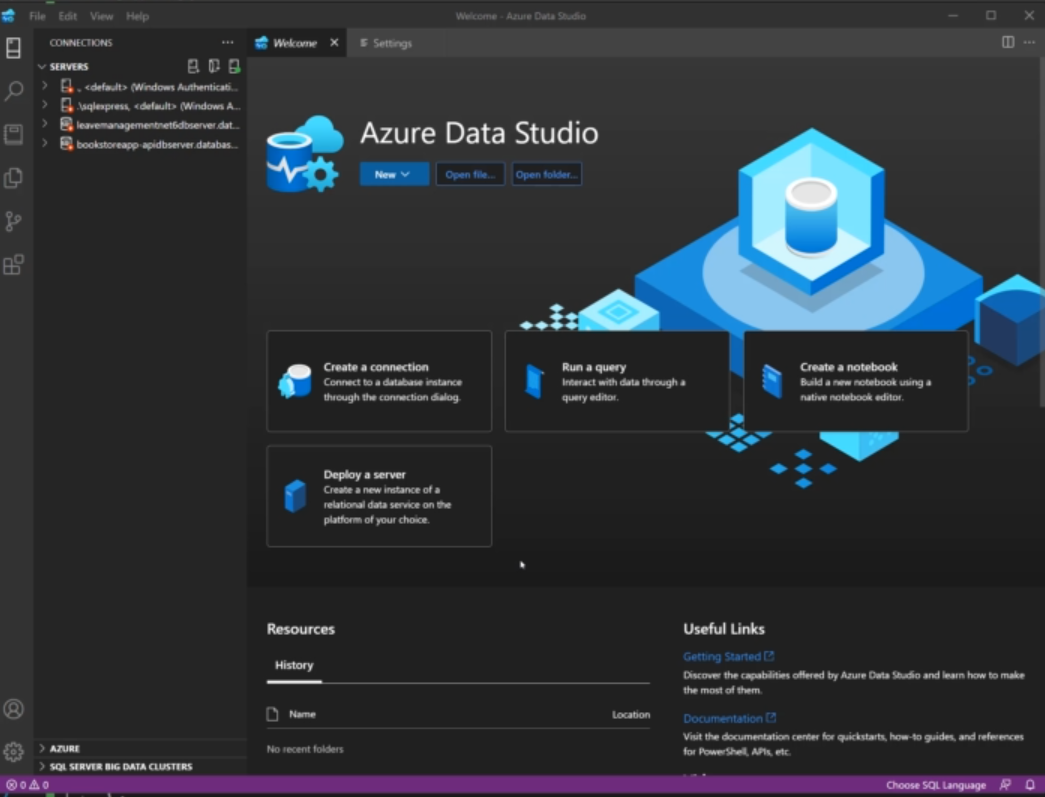The height and width of the screenshot is (797, 1045).
Task: Open editor more actions ellipsis
Action: point(1030,43)
